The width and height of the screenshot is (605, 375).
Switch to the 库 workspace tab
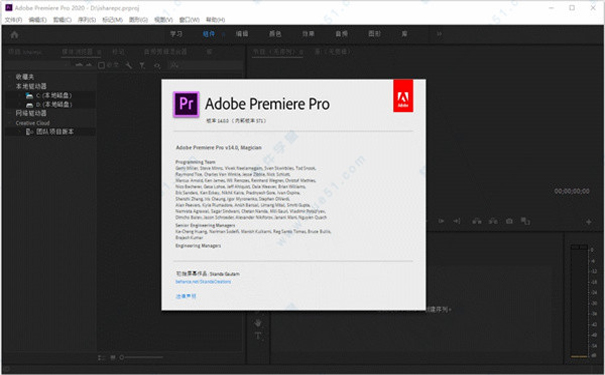[404, 34]
